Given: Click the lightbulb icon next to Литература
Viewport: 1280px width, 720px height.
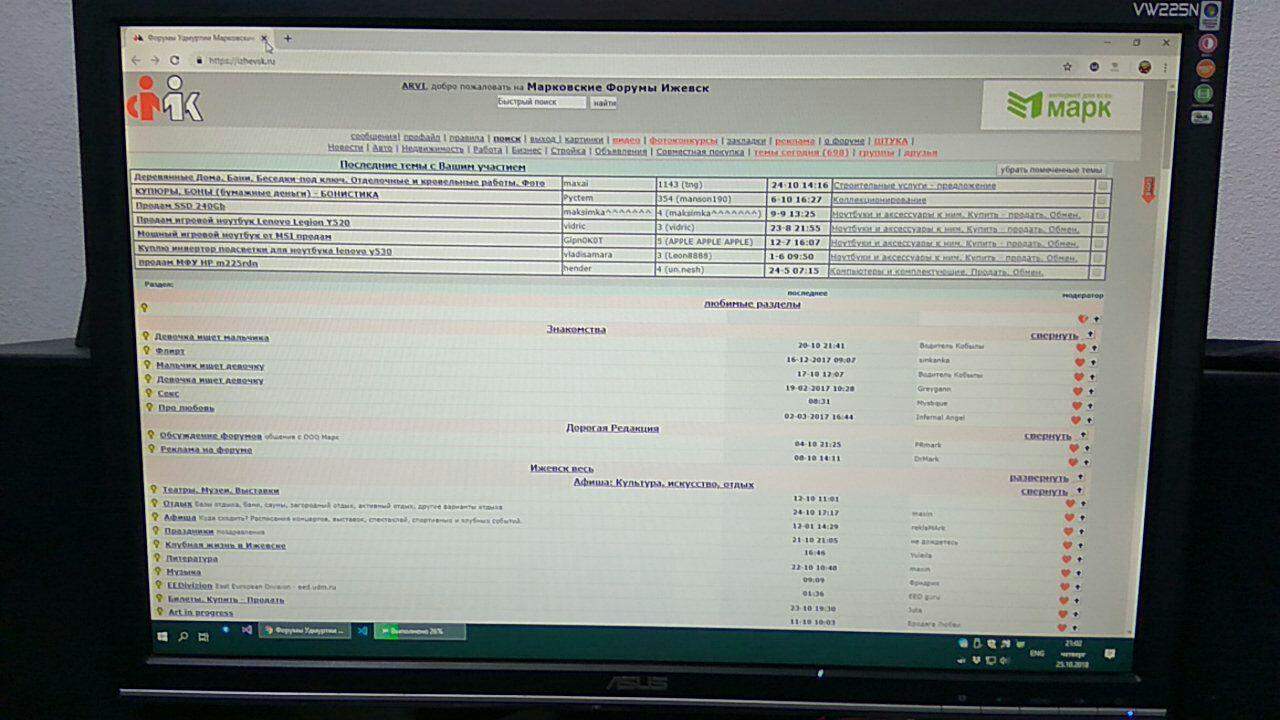Looking at the screenshot, I should [x=156, y=558].
